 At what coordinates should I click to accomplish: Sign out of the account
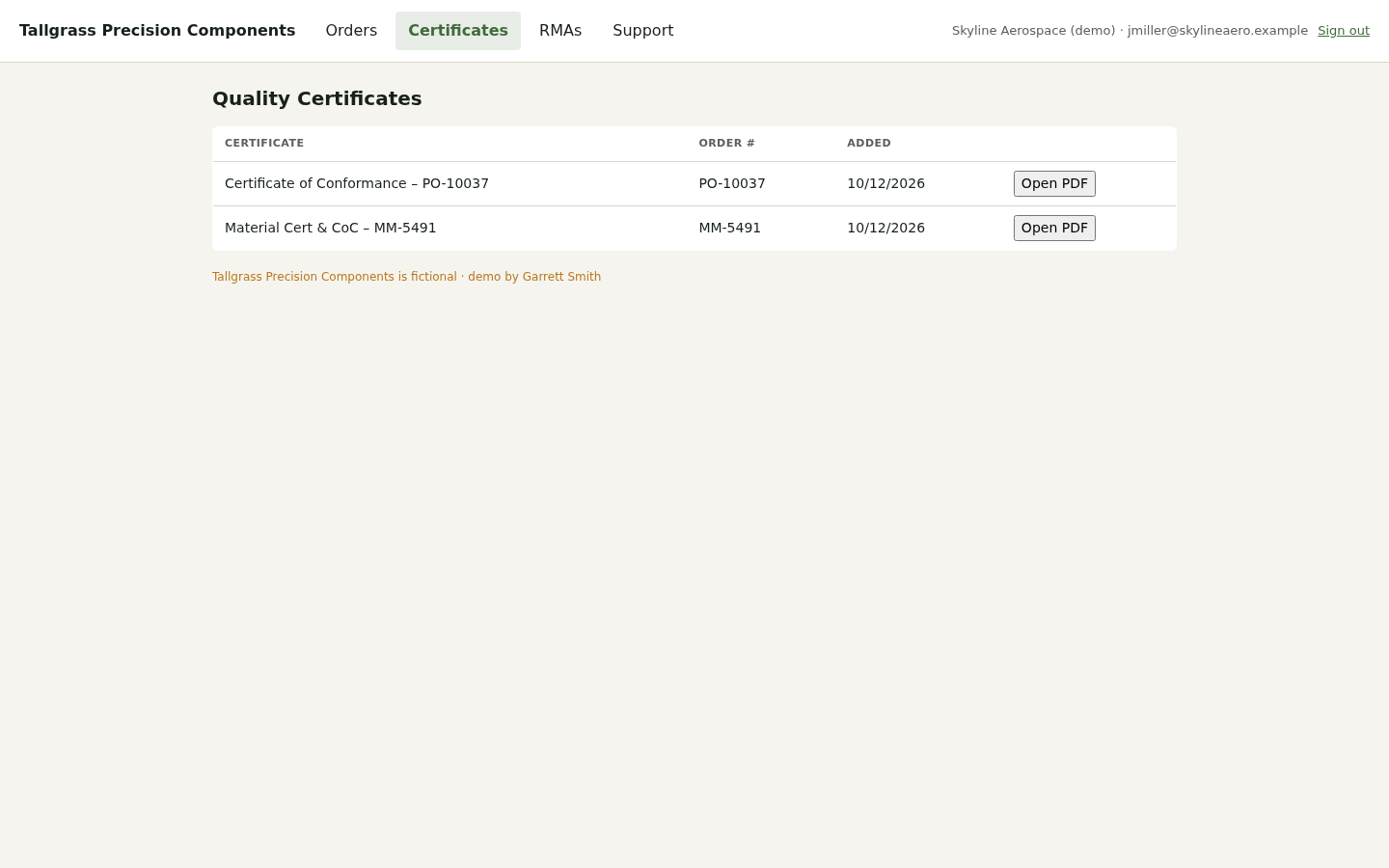(x=1344, y=31)
